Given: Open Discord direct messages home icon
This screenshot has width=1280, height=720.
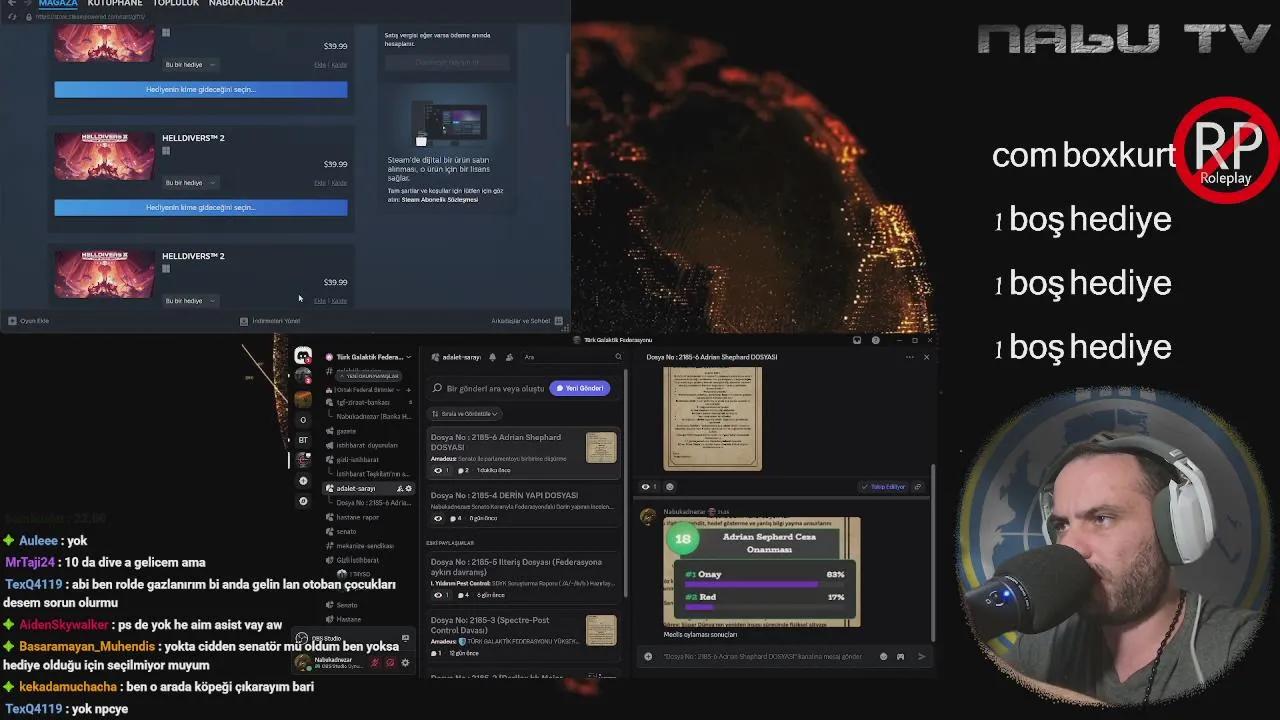Looking at the screenshot, I should (x=303, y=356).
